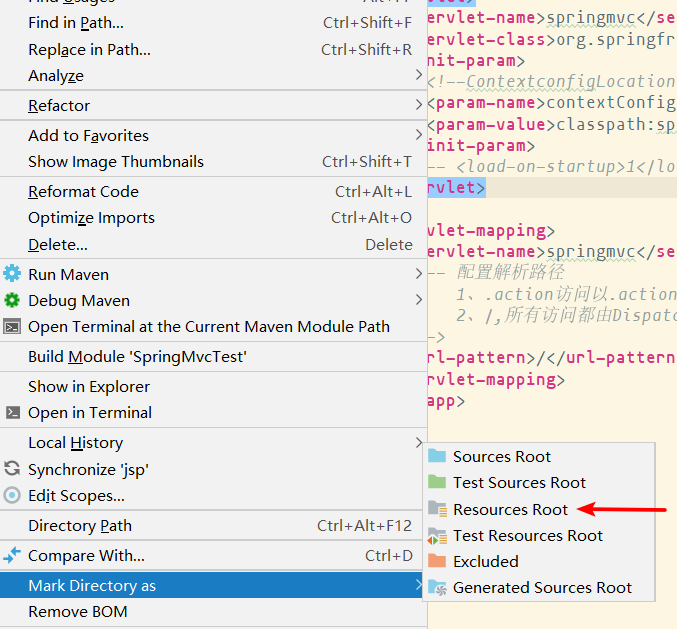Viewport: 677px width, 629px height.
Task: Click the Run Maven gear icon
Action: (x=12, y=274)
